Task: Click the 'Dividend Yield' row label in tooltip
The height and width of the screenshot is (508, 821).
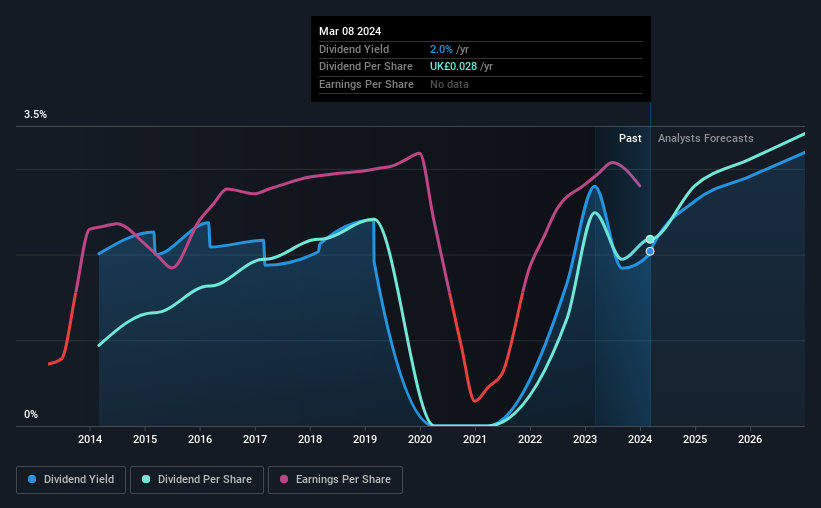Action: tap(354, 49)
